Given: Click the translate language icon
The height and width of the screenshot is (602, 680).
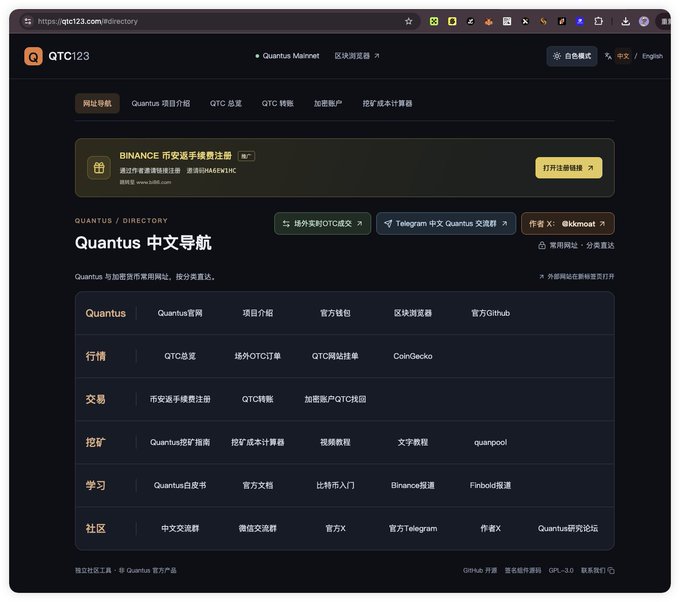Looking at the screenshot, I should pos(608,56).
